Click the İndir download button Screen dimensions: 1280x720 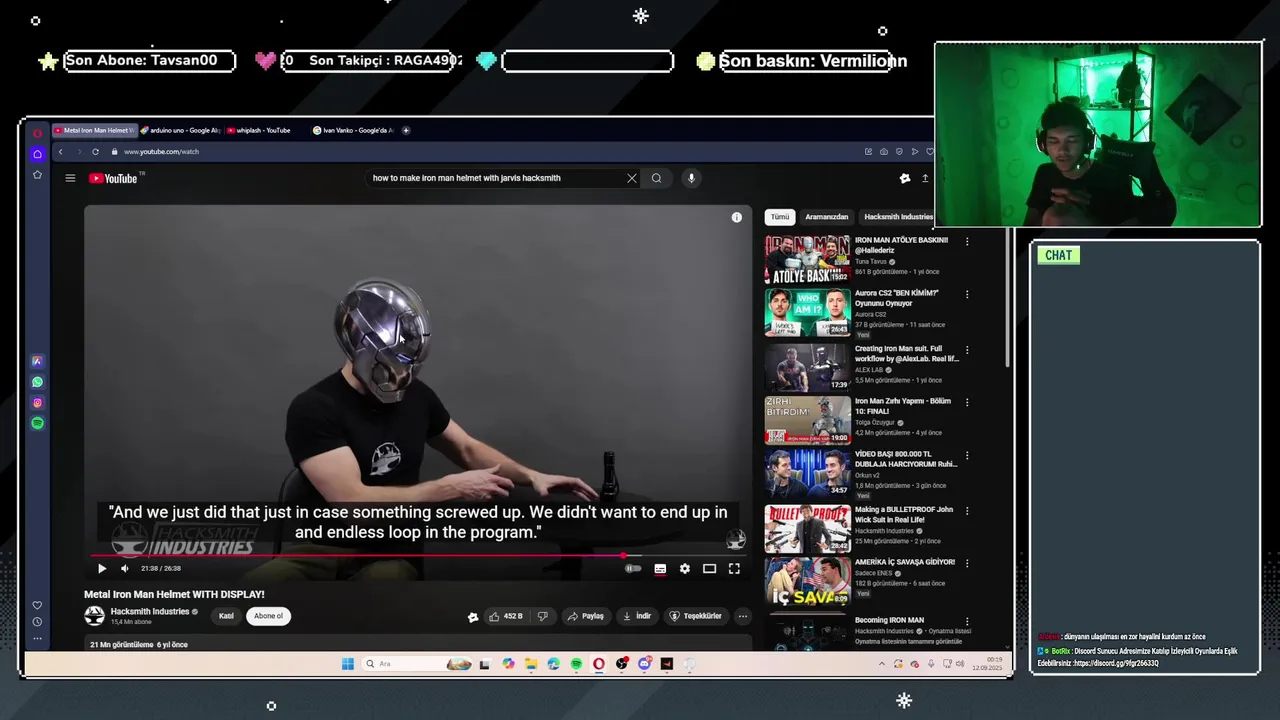tap(637, 616)
